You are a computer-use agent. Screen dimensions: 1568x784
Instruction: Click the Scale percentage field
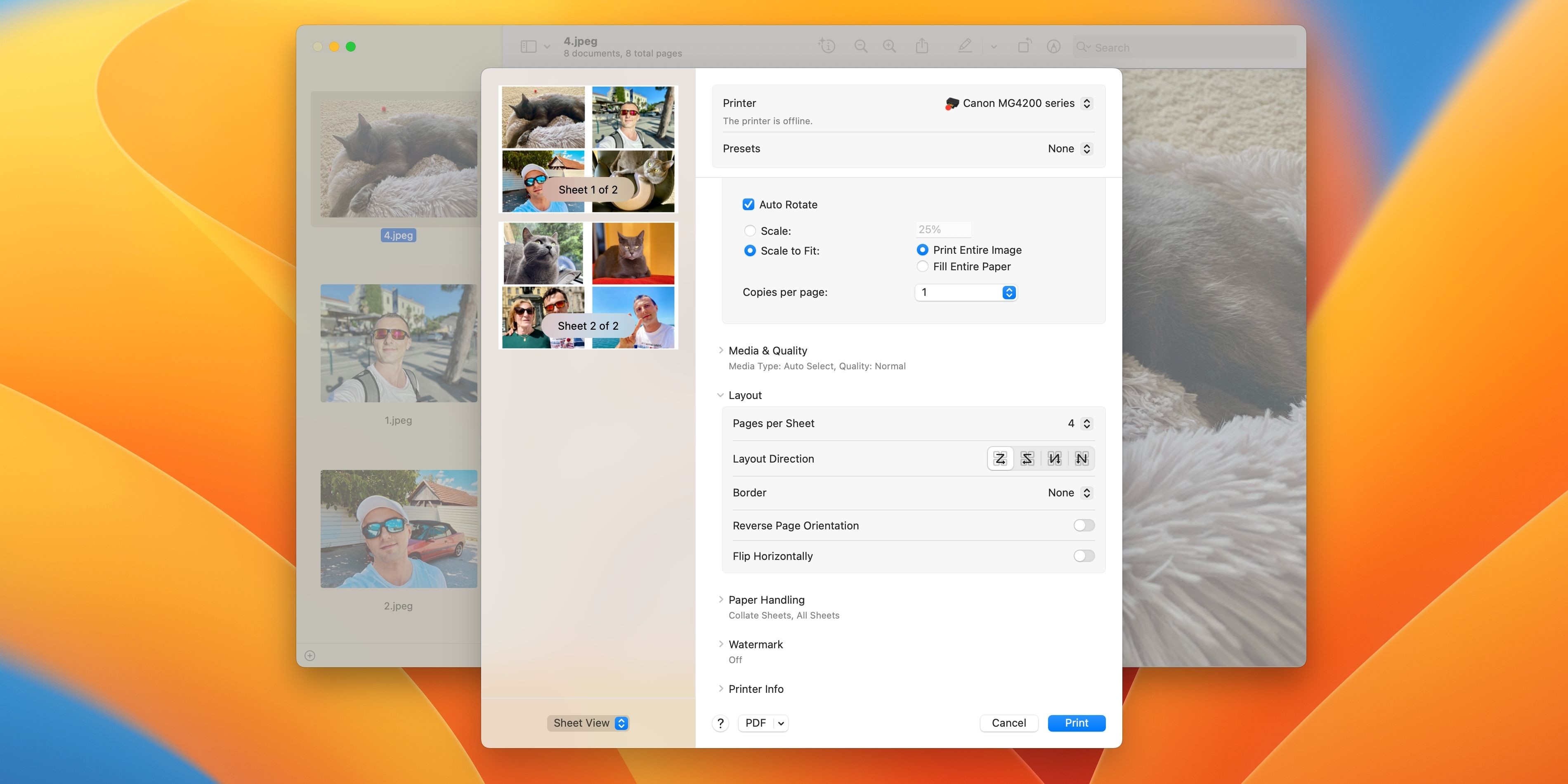[x=943, y=229]
